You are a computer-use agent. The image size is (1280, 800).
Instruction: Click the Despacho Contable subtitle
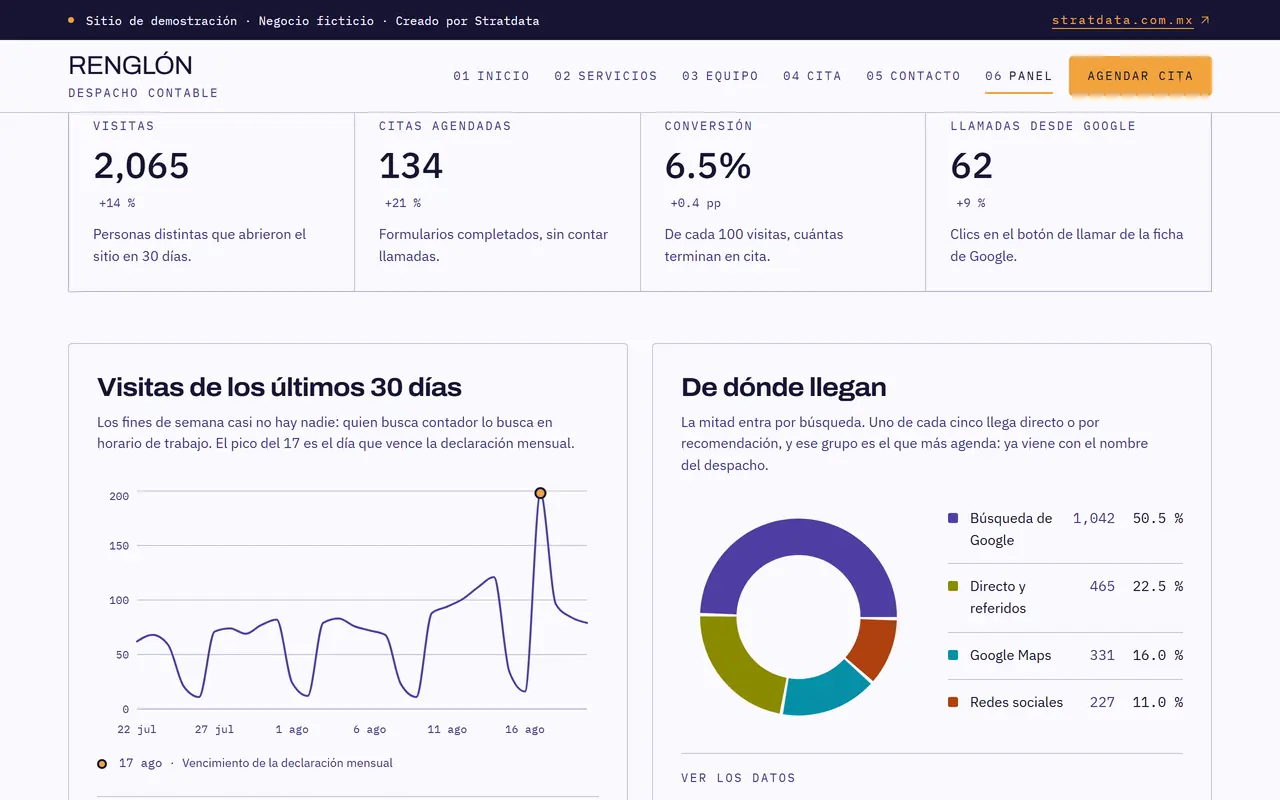point(143,93)
